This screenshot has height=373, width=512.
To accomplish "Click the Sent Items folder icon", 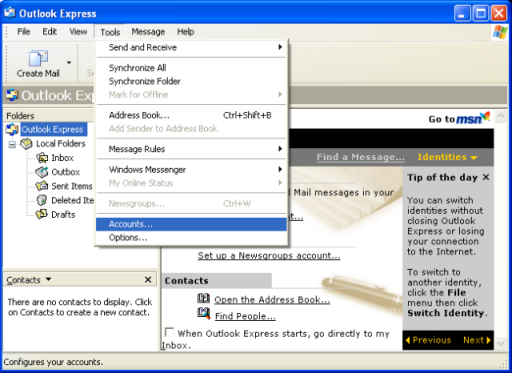I will (x=42, y=186).
